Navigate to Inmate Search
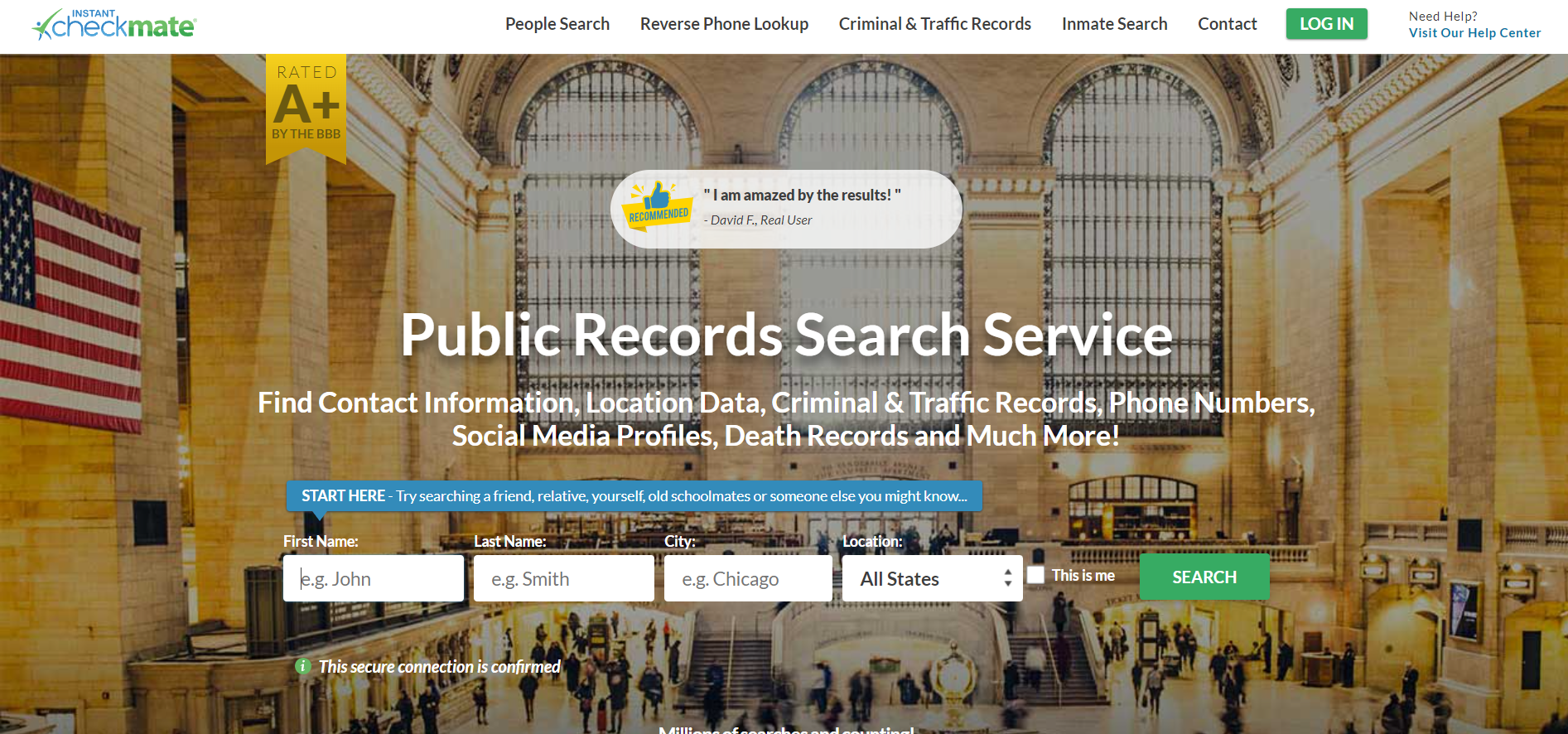 [1114, 24]
